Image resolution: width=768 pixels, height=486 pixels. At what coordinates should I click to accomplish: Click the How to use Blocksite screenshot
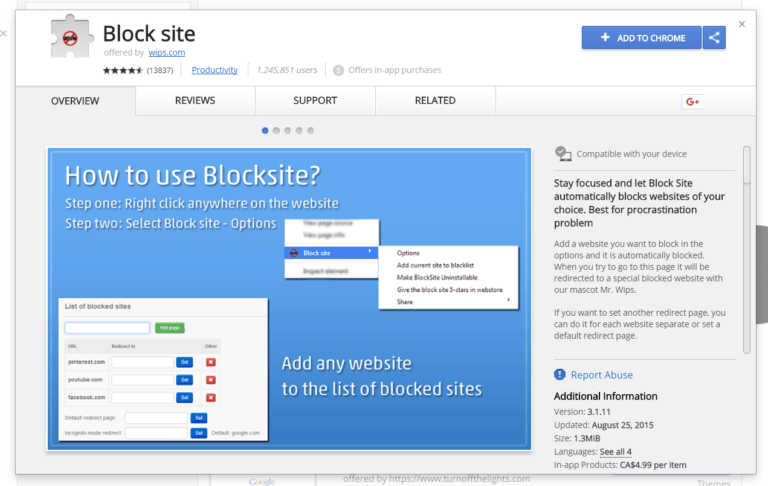point(289,299)
